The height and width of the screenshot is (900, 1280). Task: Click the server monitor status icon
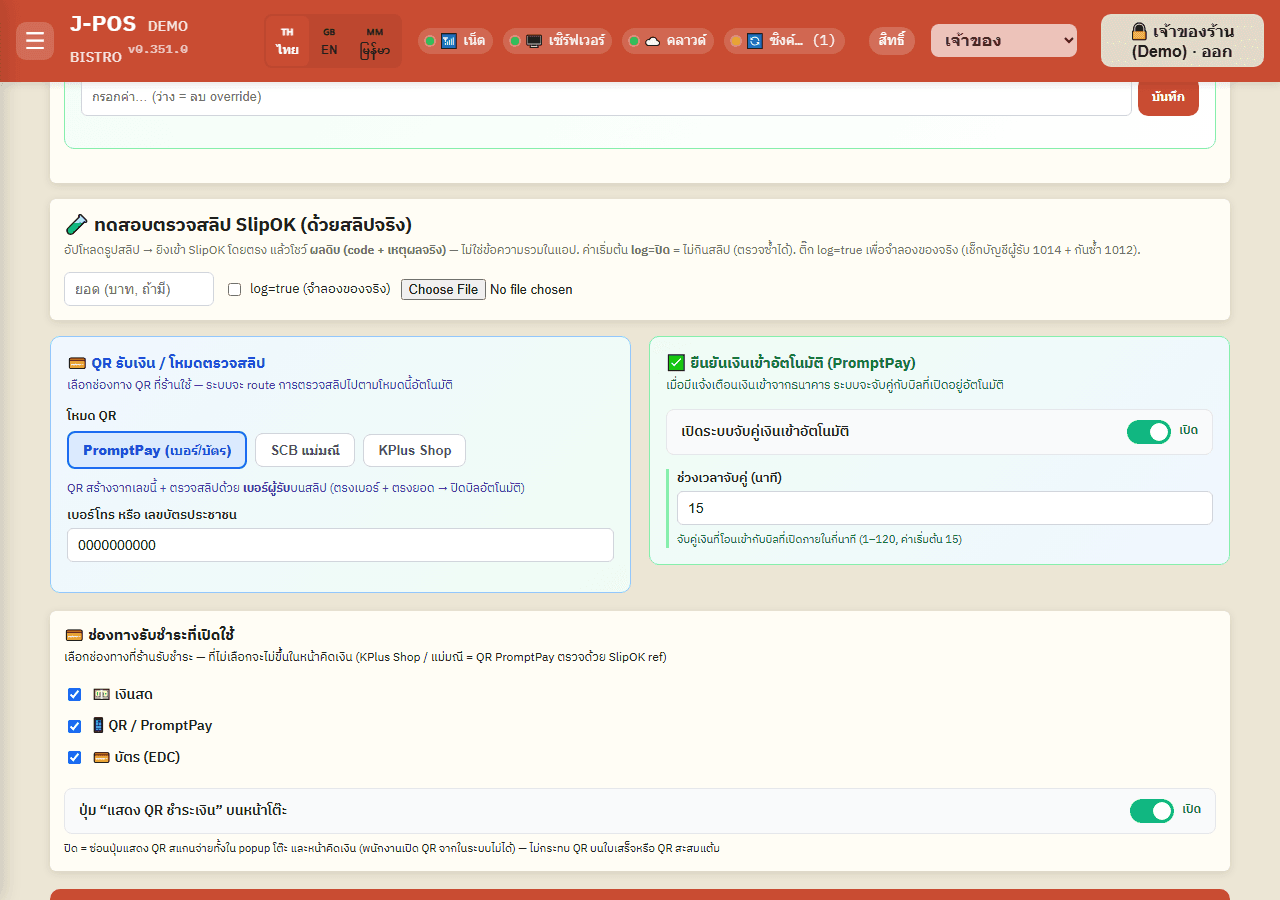tap(534, 41)
